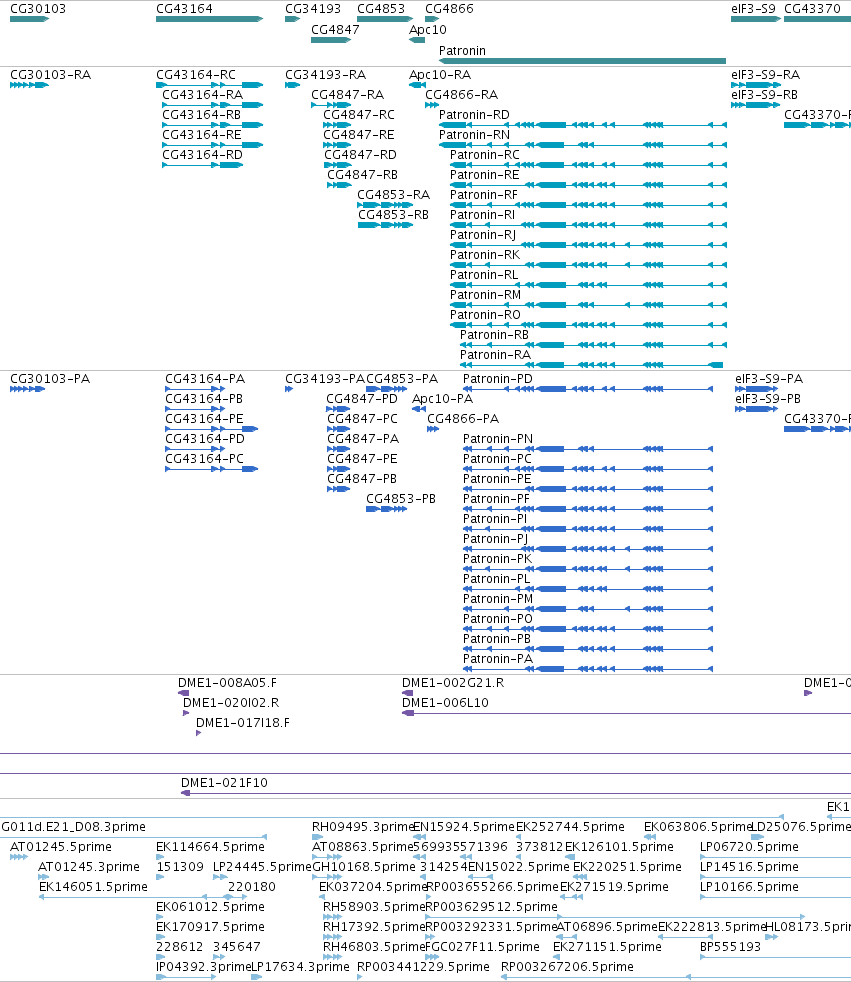Click protein CG43164-PE label
Image resolution: width=851 pixels, height=982 pixels.
coord(204,419)
